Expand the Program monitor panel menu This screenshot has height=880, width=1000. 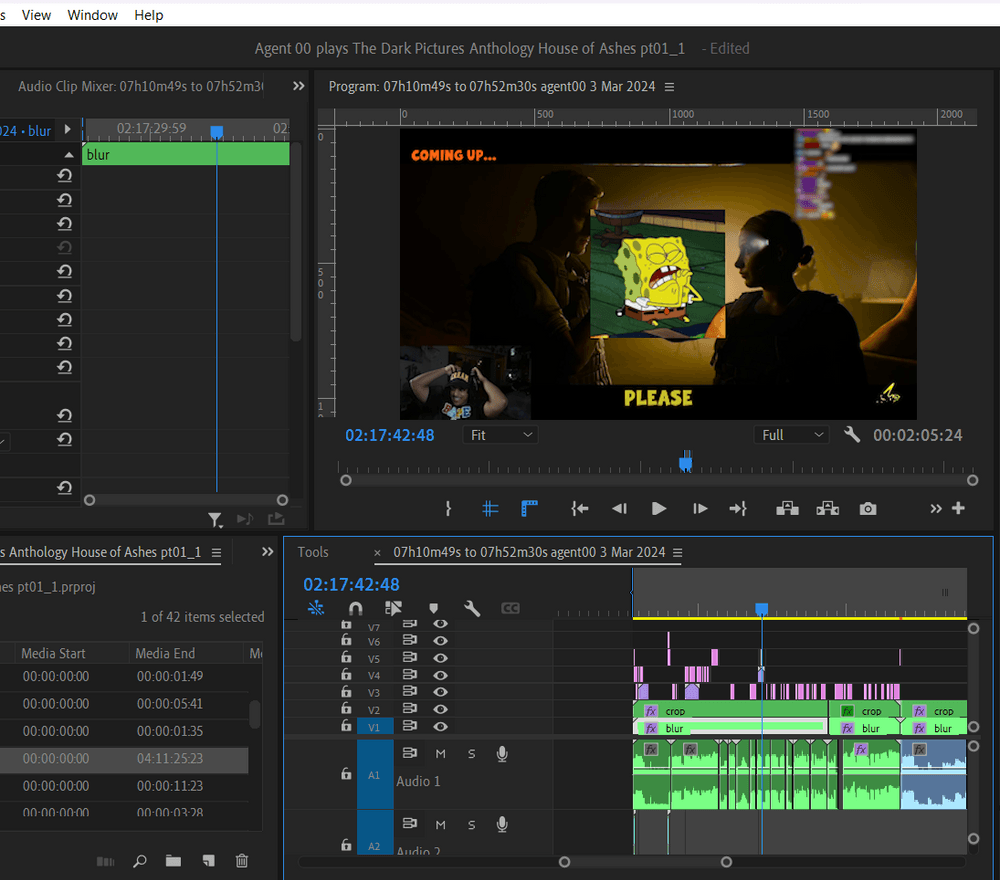point(670,87)
